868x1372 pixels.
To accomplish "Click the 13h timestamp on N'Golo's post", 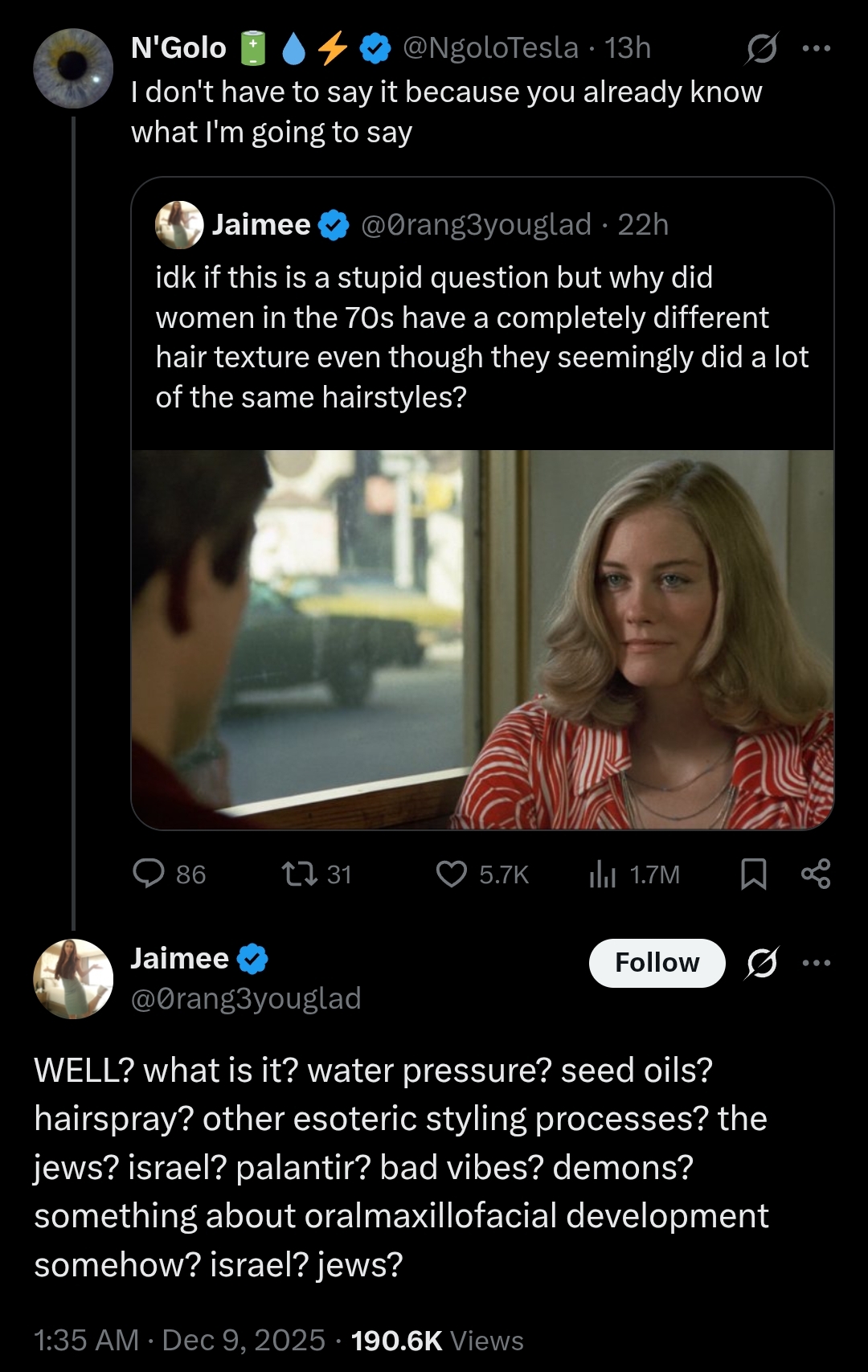I will 628,48.
